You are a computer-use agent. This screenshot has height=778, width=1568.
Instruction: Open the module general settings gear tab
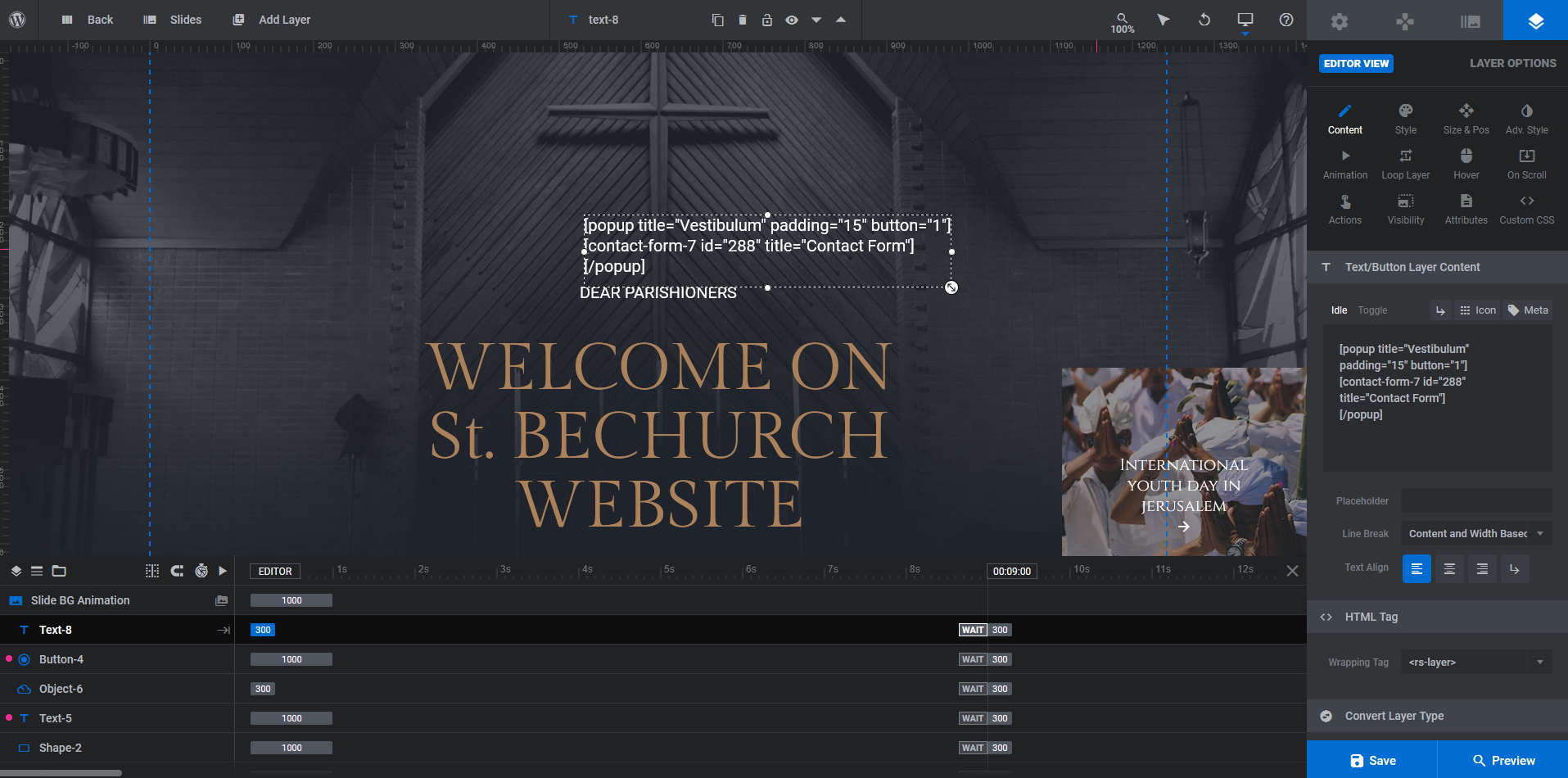(x=1340, y=20)
